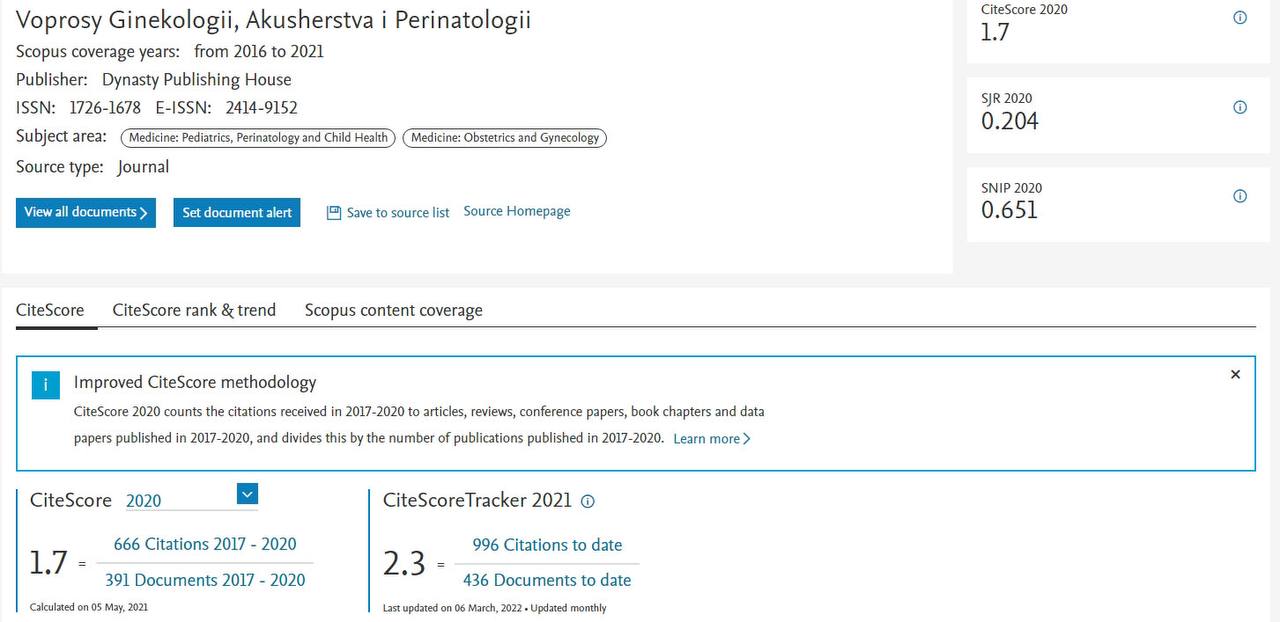Screen dimensions: 1280x622
Task: Click Source type value Journal
Action: [143, 167]
